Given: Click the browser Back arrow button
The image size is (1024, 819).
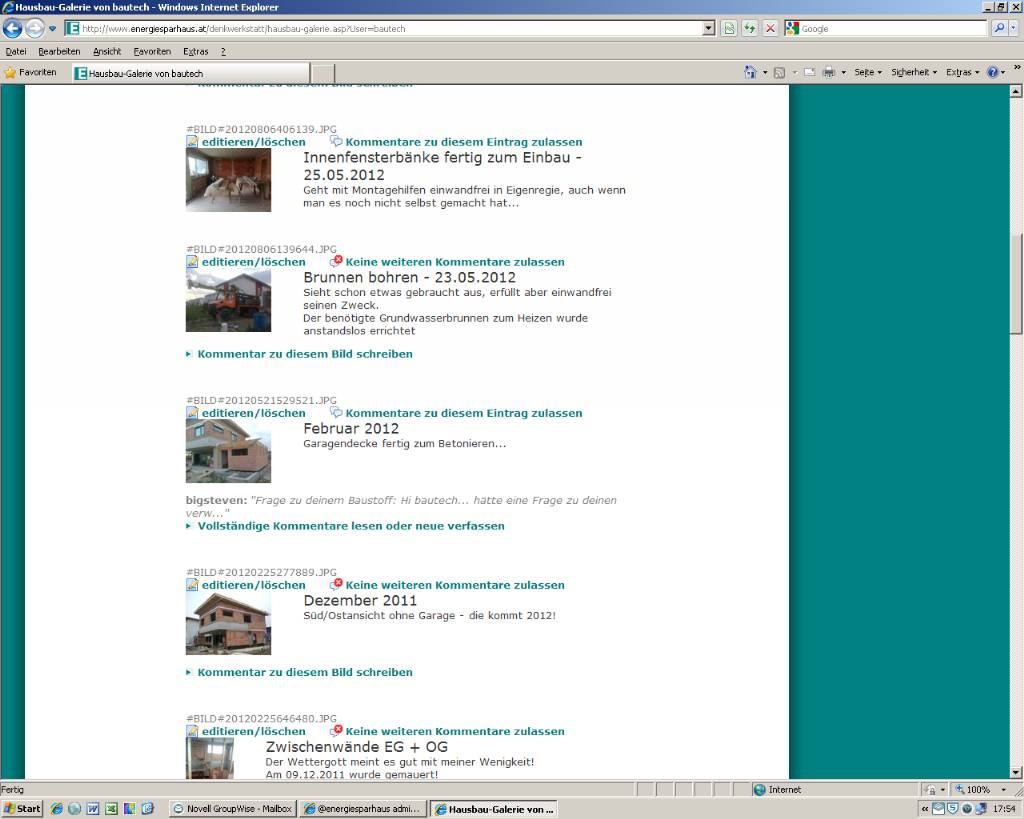Looking at the screenshot, I should [13, 29].
